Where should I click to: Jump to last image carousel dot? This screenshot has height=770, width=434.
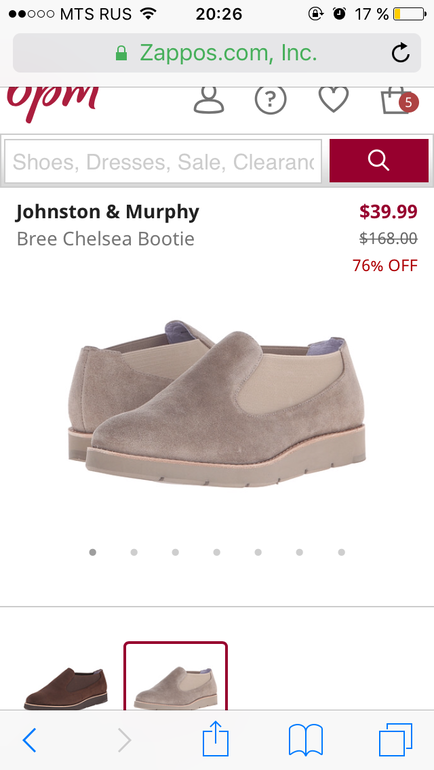pos(341,552)
